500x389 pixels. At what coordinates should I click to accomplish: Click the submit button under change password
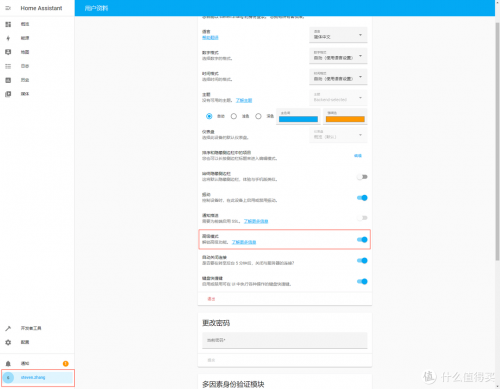tap(211, 360)
